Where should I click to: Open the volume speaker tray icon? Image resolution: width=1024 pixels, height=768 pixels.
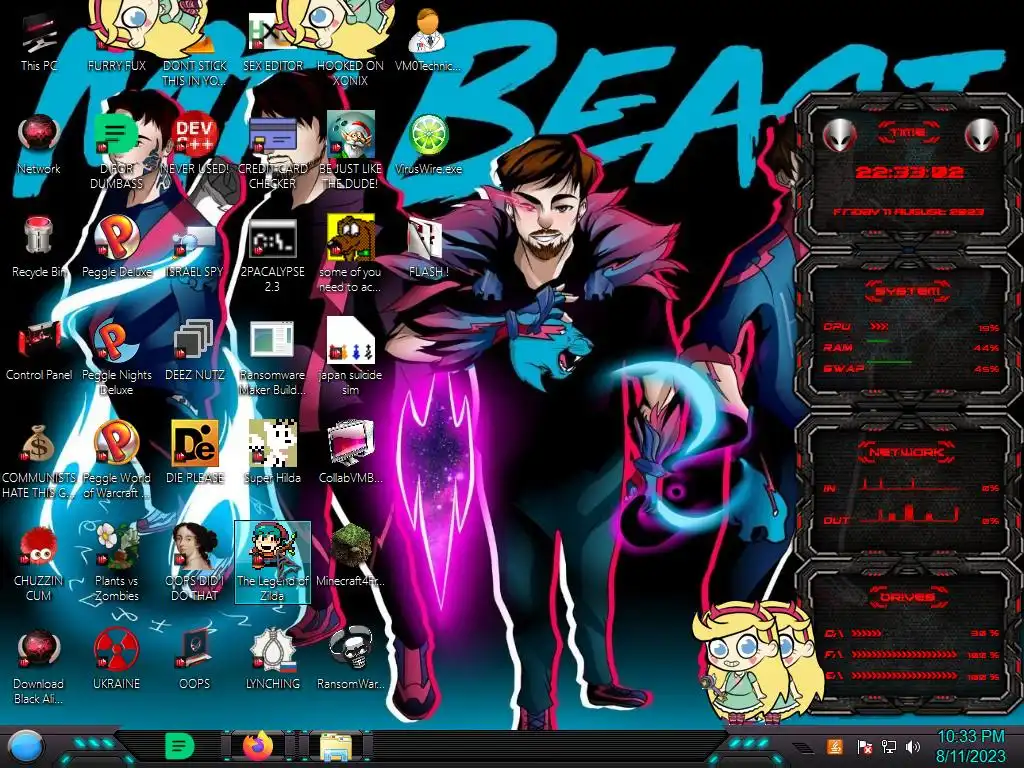pos(913,746)
